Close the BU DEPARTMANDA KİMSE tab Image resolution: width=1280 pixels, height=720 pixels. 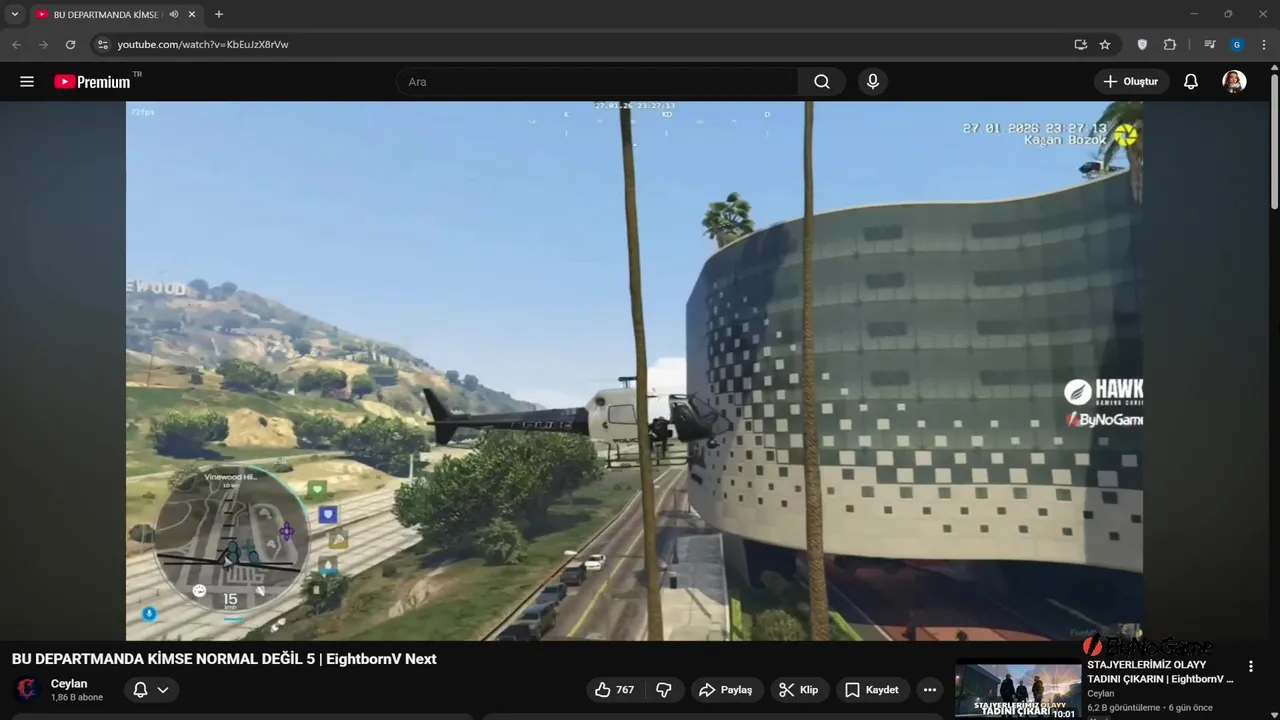(192, 14)
